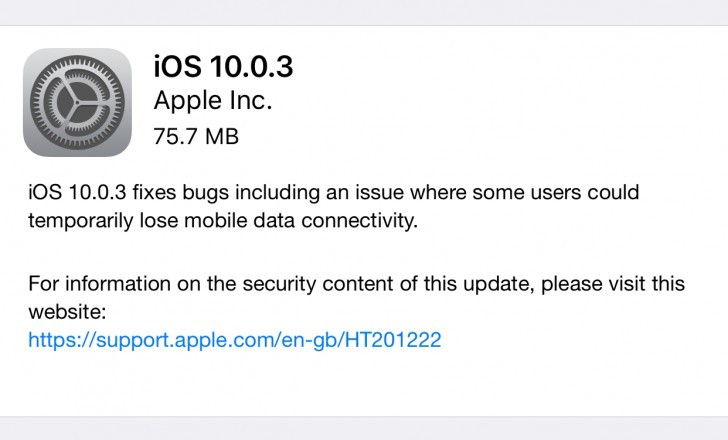Open the support.apple.com HT201222 link
The width and height of the screenshot is (728, 440).
(234, 340)
